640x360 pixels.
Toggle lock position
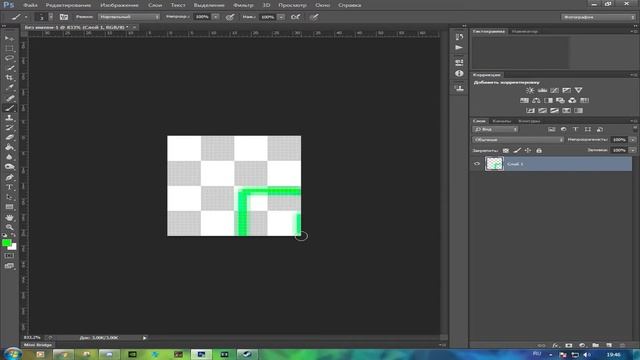[x=528, y=151]
